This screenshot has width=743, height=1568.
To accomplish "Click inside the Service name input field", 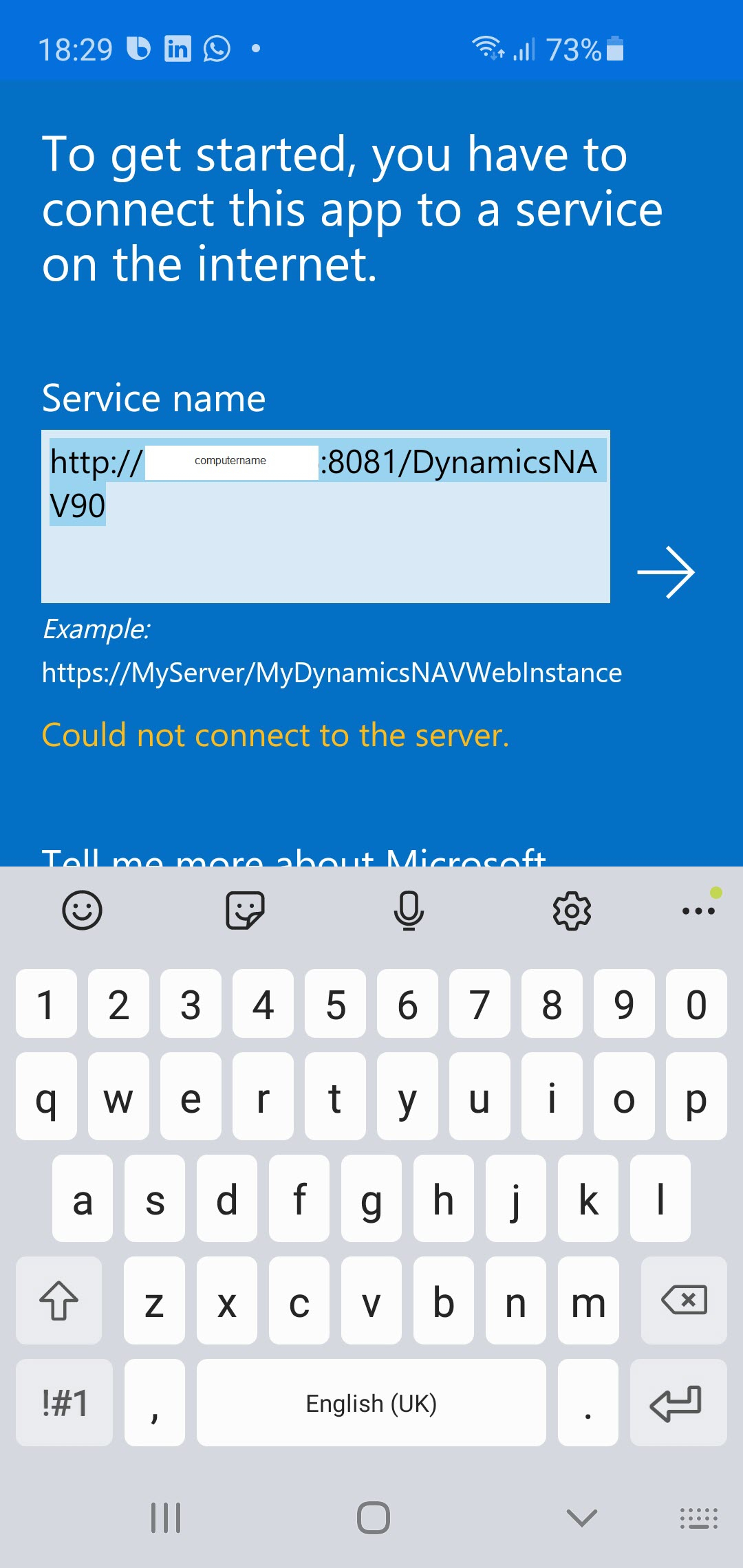I will click(x=325, y=516).
